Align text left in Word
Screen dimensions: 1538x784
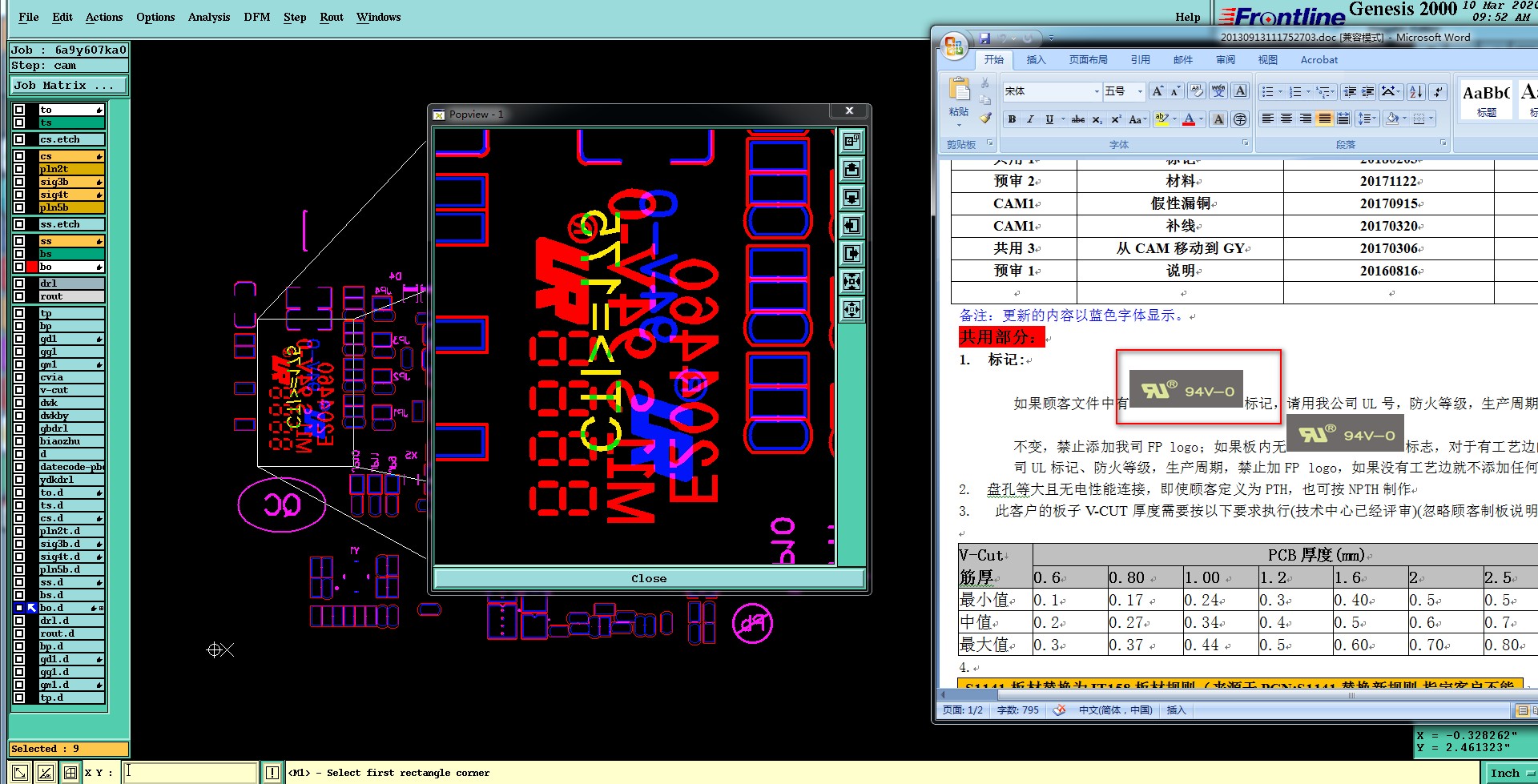tap(1267, 119)
